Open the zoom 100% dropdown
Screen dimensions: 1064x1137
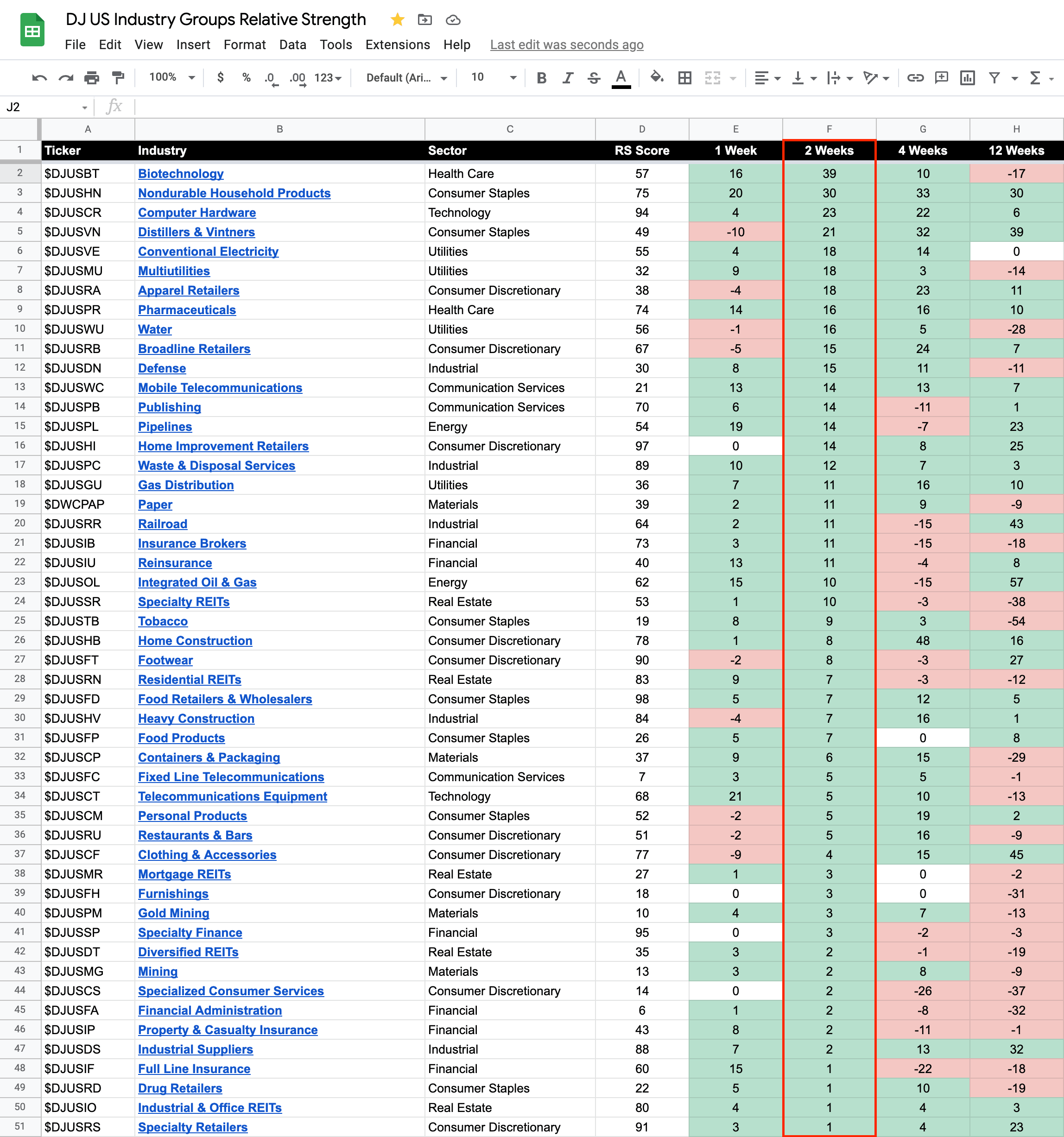pos(171,77)
